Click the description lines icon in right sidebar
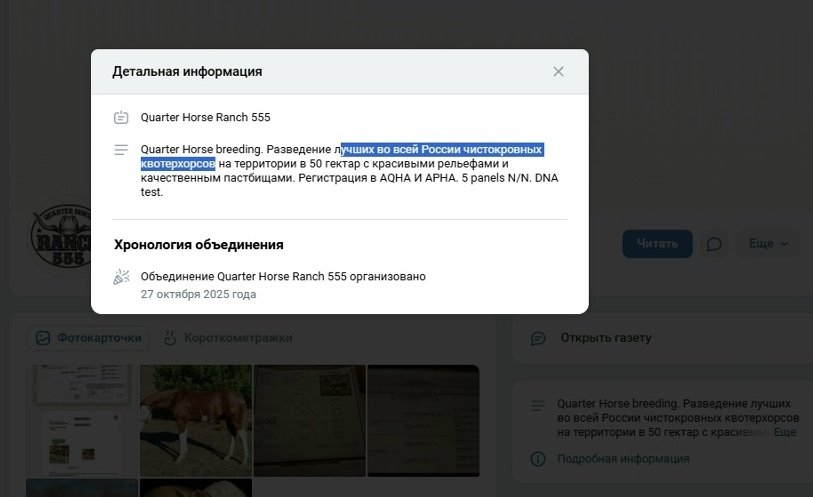Viewport: 813px width, 497px height. coord(538,405)
